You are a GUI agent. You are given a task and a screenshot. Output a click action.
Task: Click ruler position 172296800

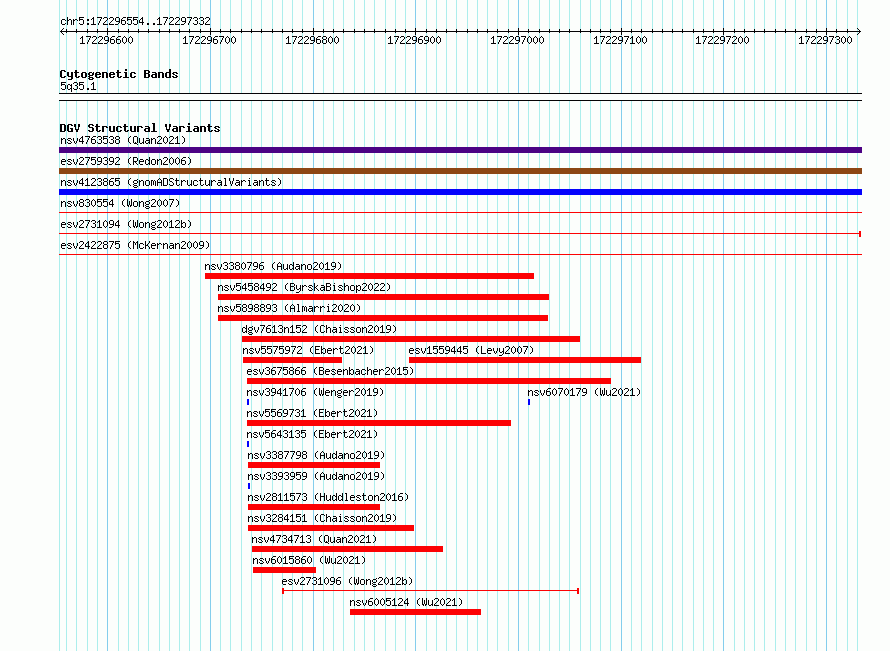click(312, 40)
